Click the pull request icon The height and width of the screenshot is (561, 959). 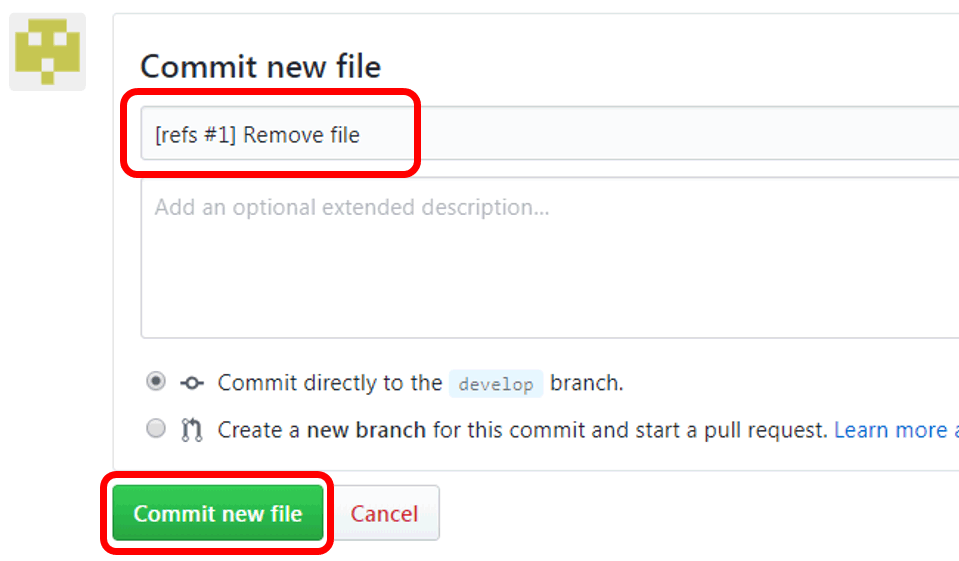click(191, 430)
